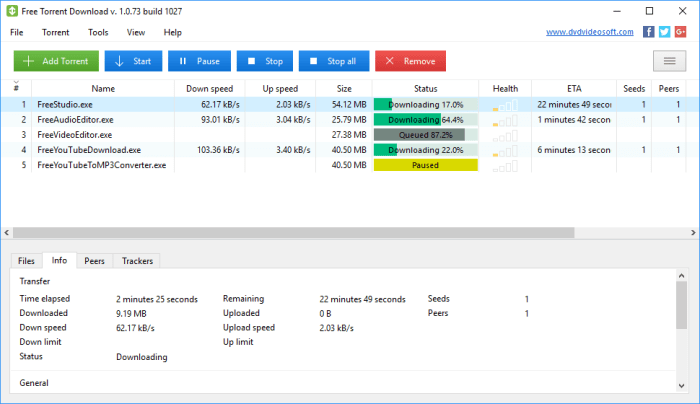Viewport: 700px width, 404px height.
Task: Click the Transfer section heading
Action: 35,281
